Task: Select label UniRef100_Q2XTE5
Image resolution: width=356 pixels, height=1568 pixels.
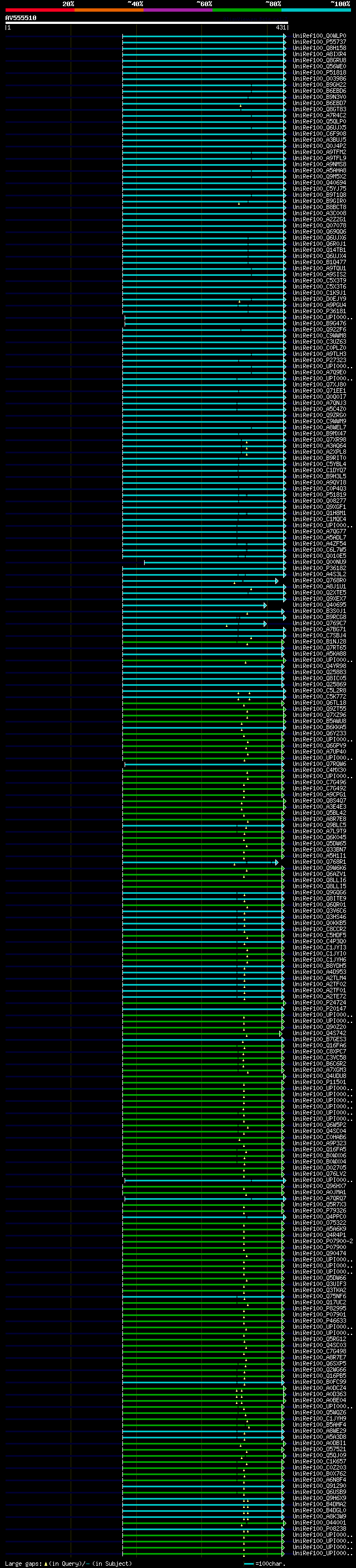Action: [319, 593]
